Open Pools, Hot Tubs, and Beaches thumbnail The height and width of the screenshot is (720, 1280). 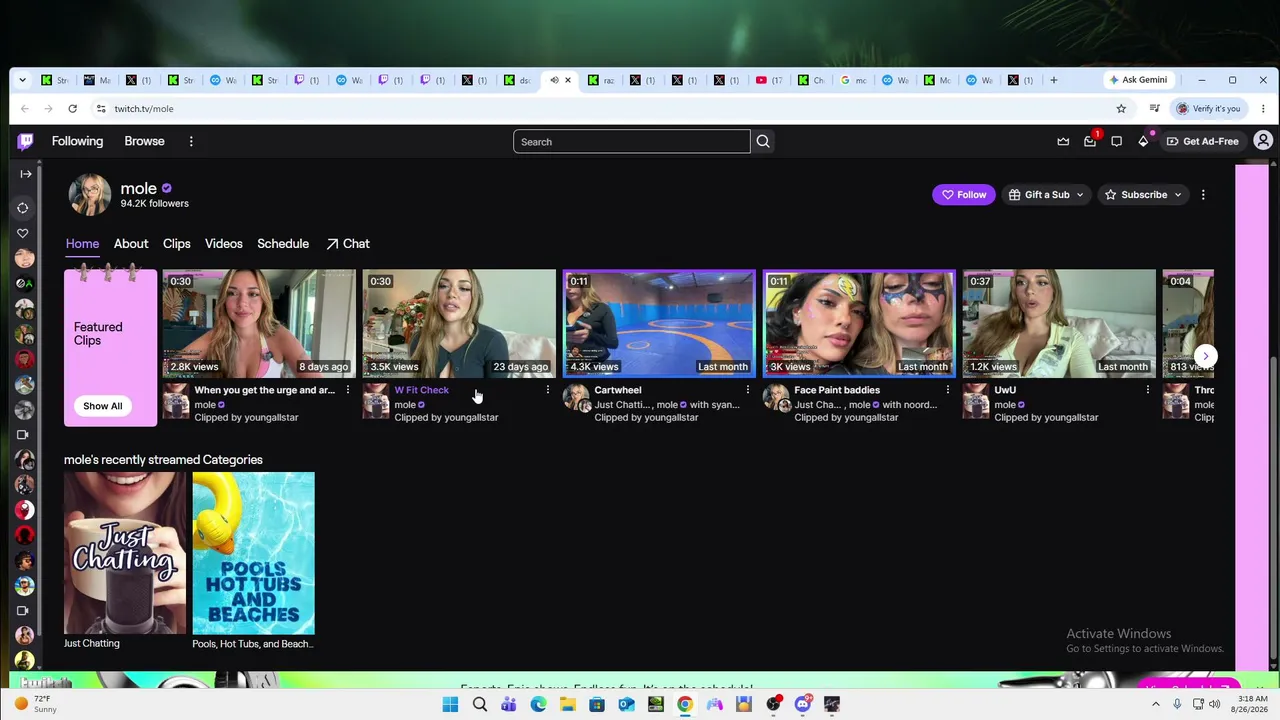click(254, 553)
